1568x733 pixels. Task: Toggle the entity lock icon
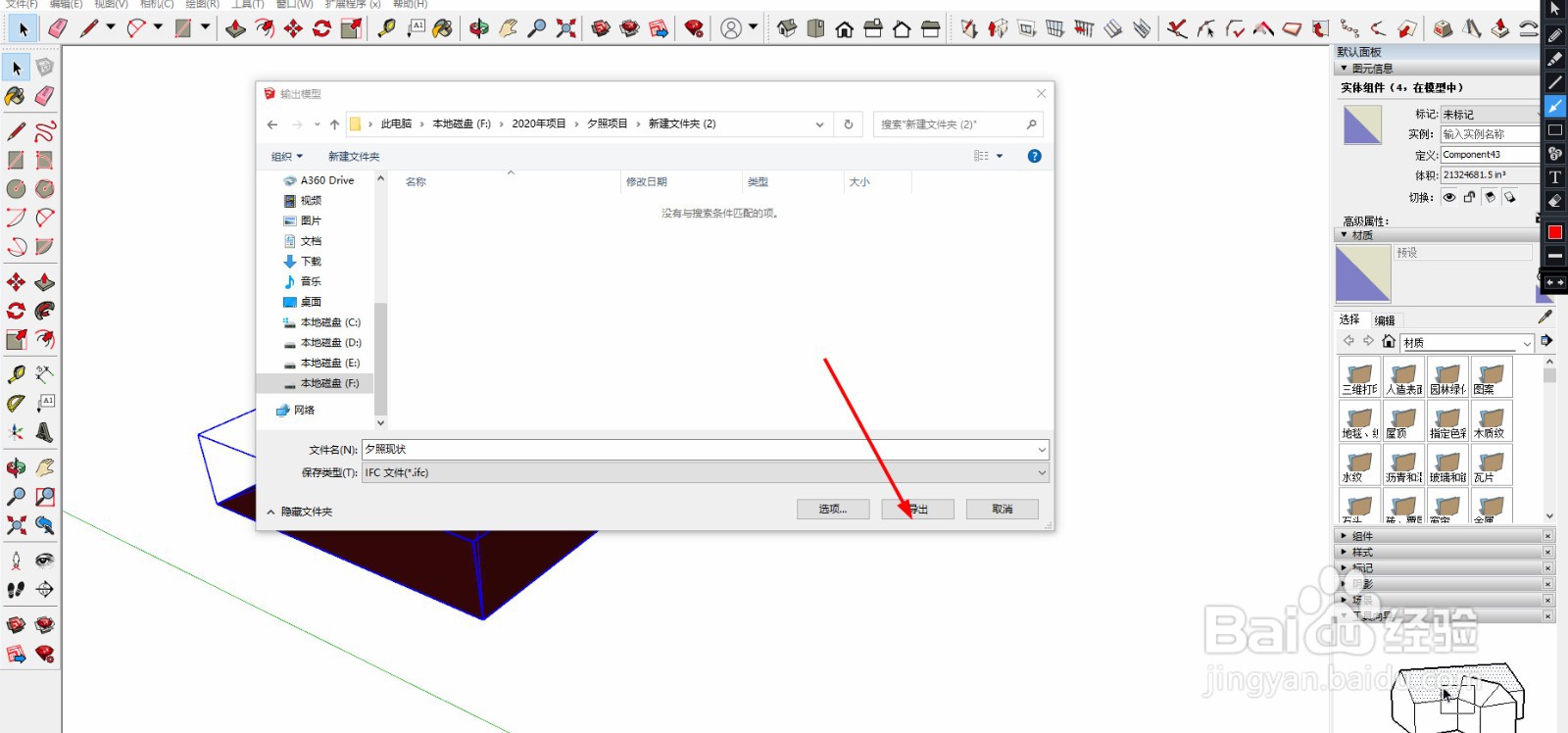click(1469, 197)
